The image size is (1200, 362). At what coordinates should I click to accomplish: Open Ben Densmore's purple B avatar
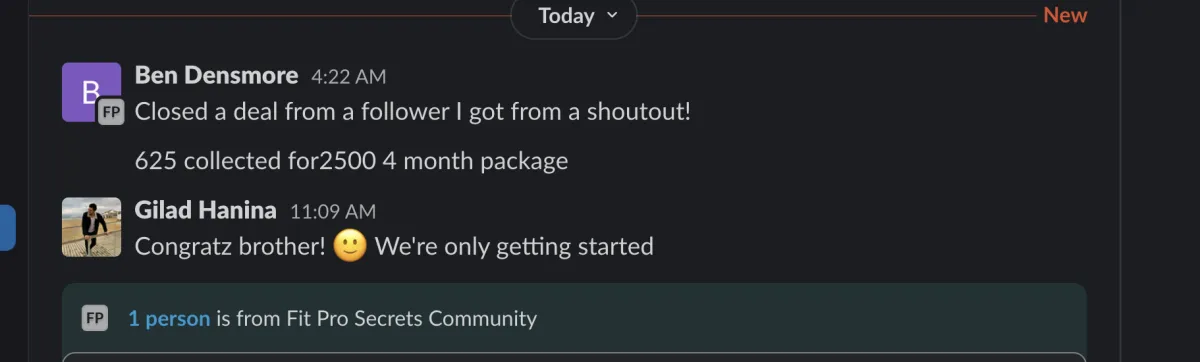coord(91,92)
